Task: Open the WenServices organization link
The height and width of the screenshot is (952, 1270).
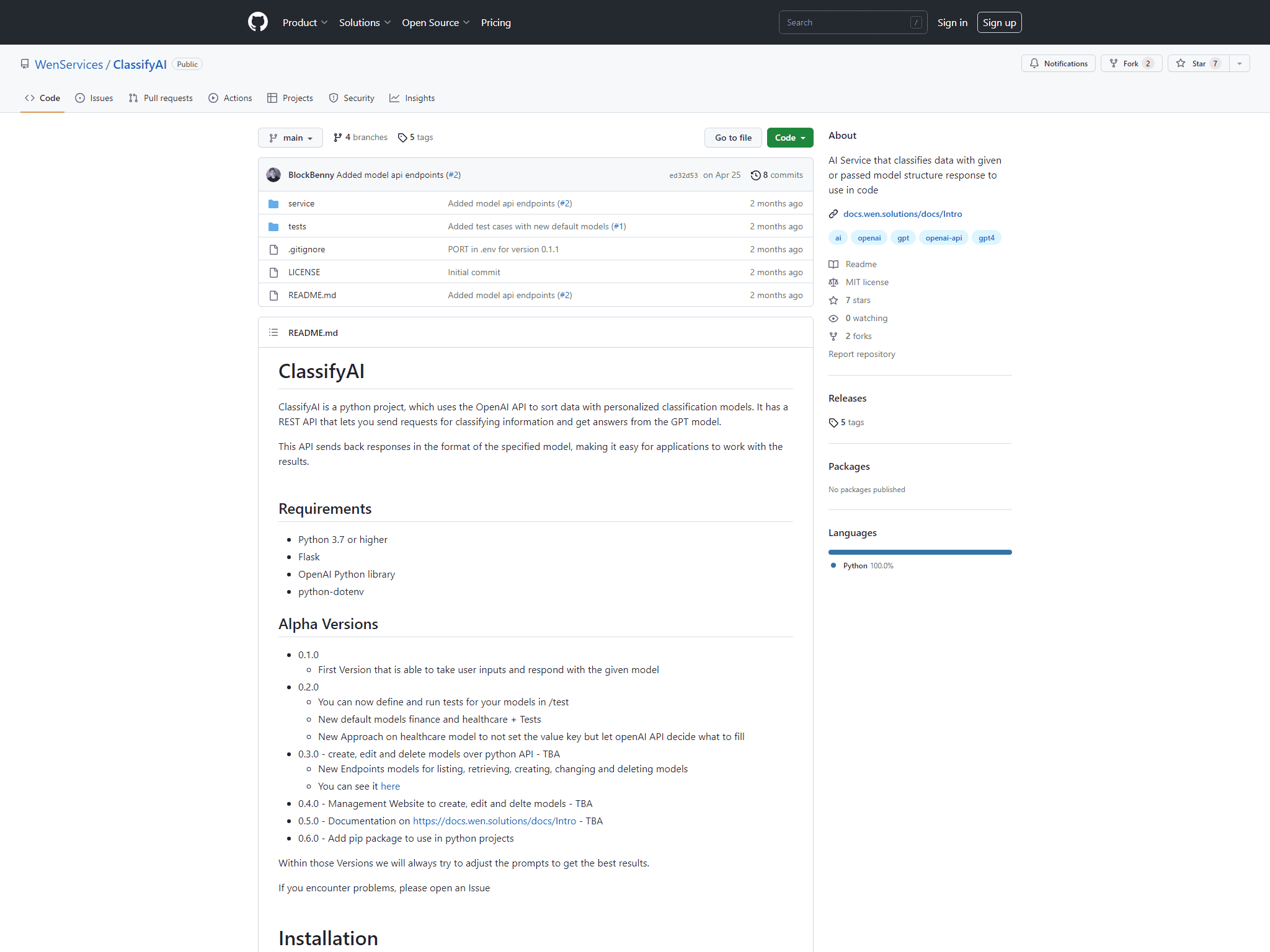Action: tap(69, 64)
